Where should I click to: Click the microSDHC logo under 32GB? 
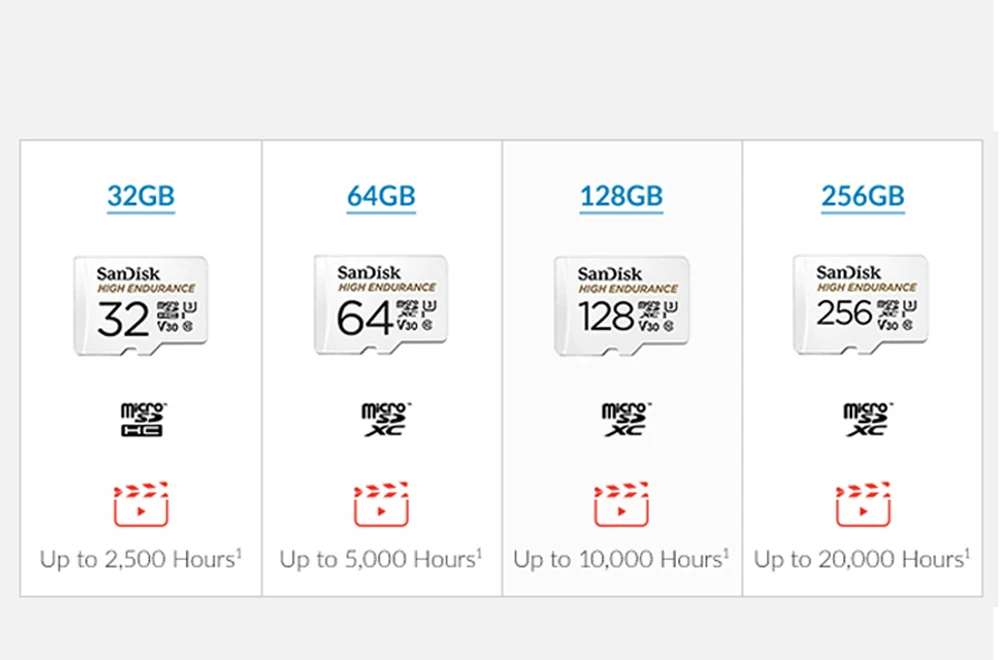(142, 420)
